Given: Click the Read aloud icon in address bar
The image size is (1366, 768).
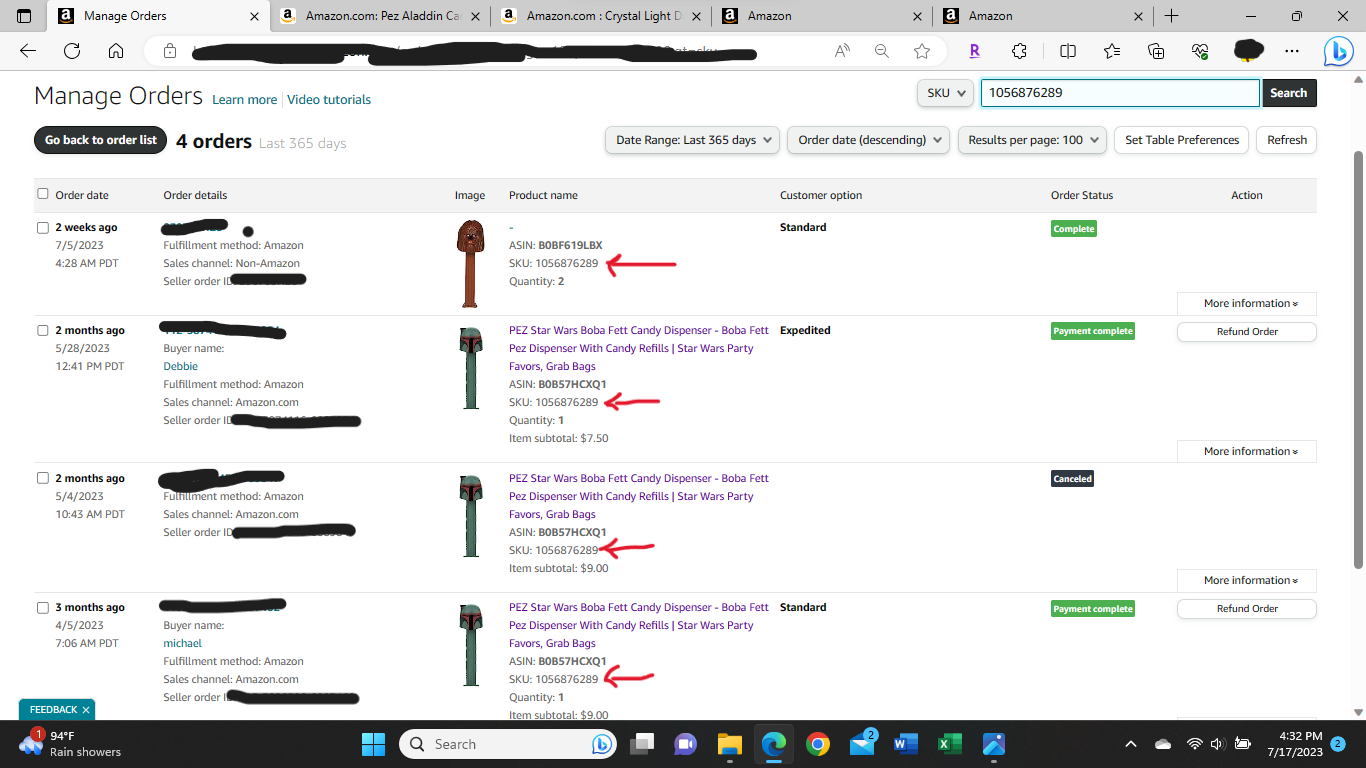Looking at the screenshot, I should click(843, 51).
